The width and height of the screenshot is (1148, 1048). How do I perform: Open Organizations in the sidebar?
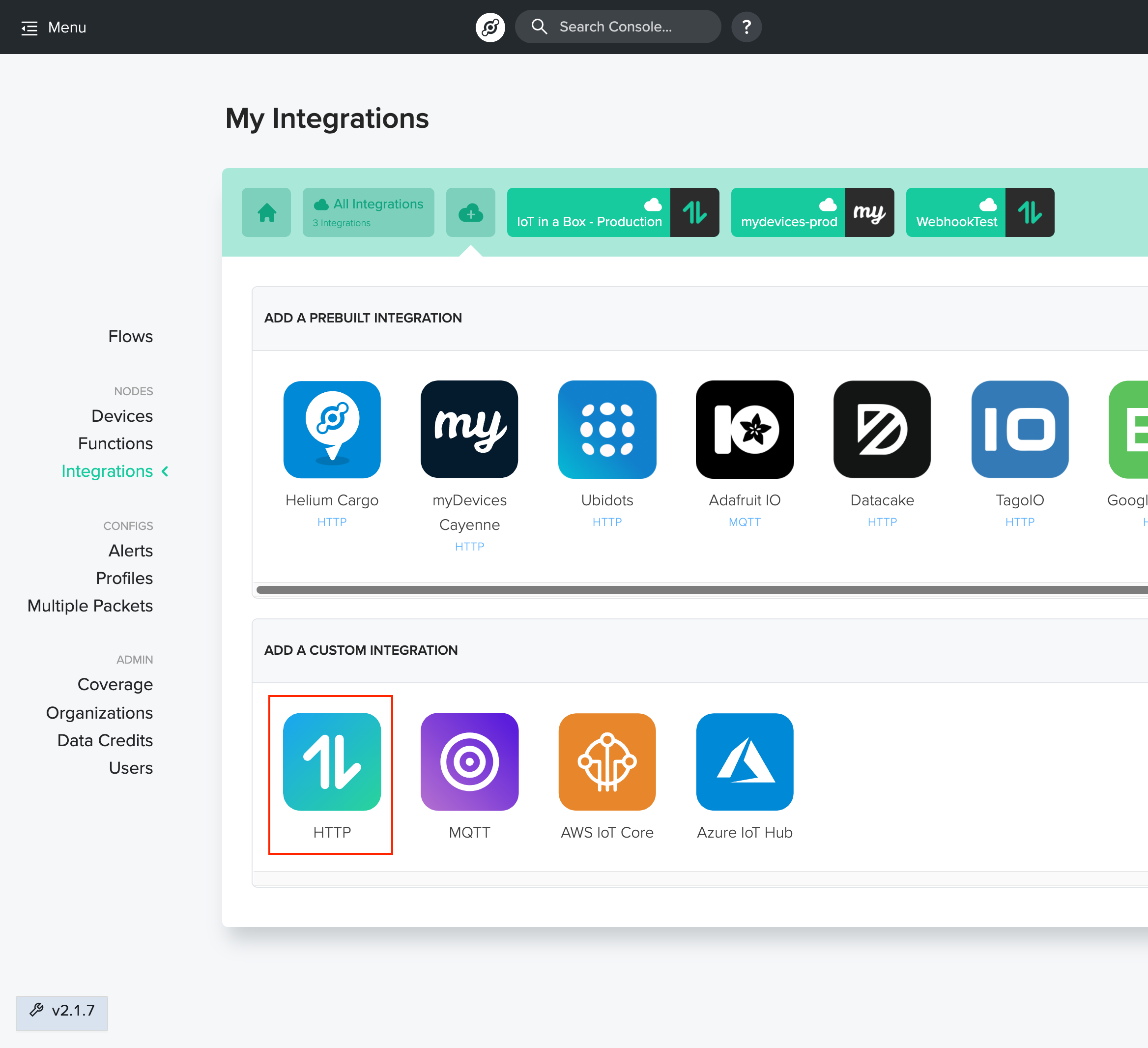click(100, 713)
